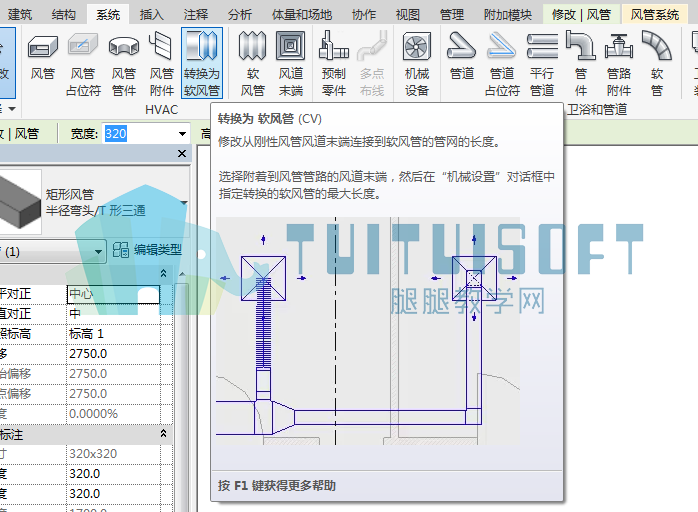Click the size value 320x320
698x512 pixels.
[113, 454]
